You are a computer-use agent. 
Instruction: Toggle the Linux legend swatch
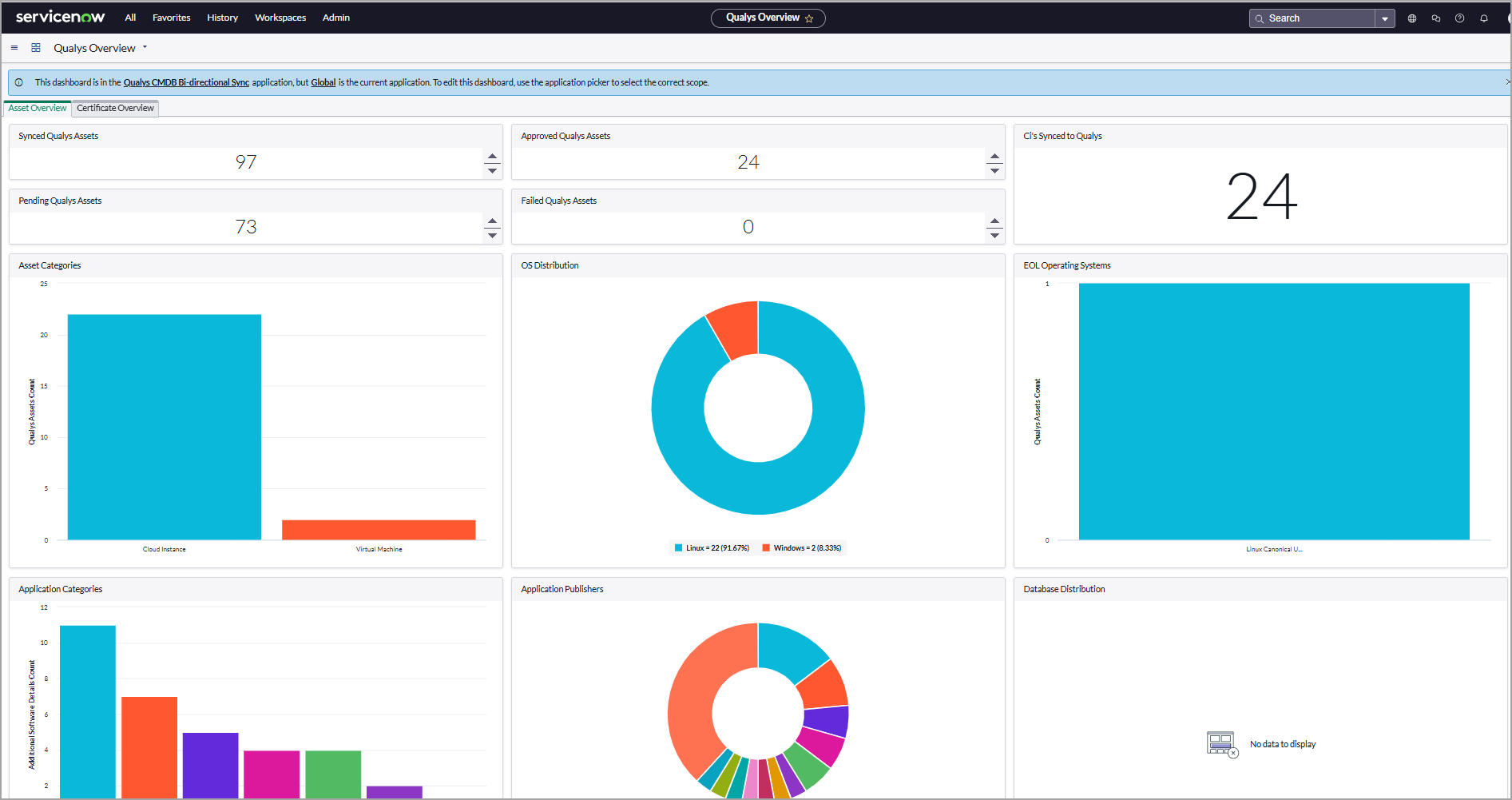679,548
